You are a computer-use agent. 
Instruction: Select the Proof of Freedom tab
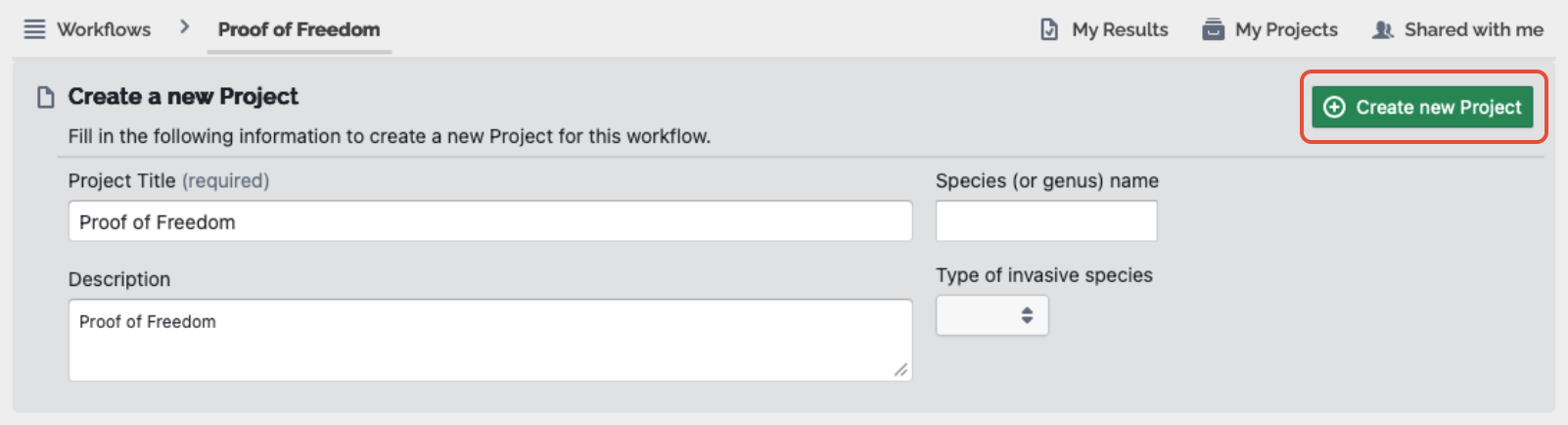[299, 29]
